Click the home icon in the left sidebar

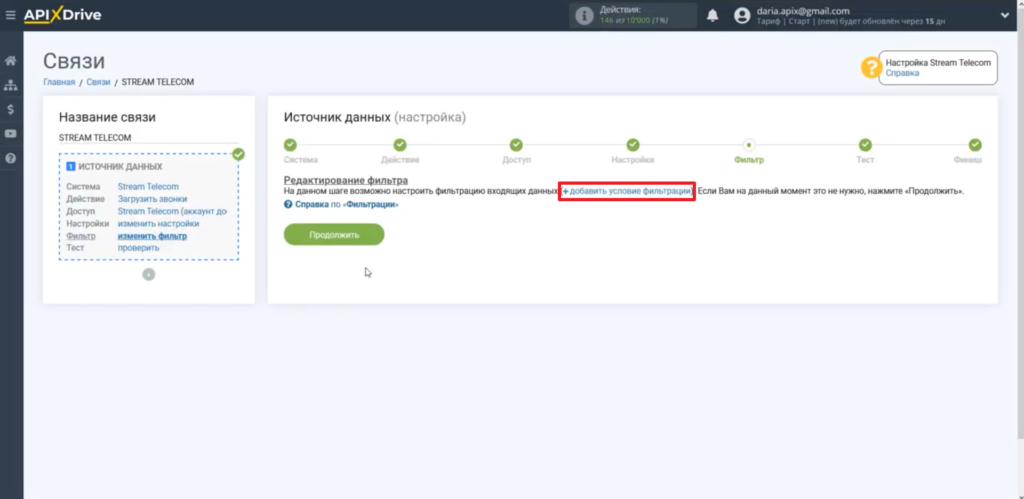click(11, 61)
